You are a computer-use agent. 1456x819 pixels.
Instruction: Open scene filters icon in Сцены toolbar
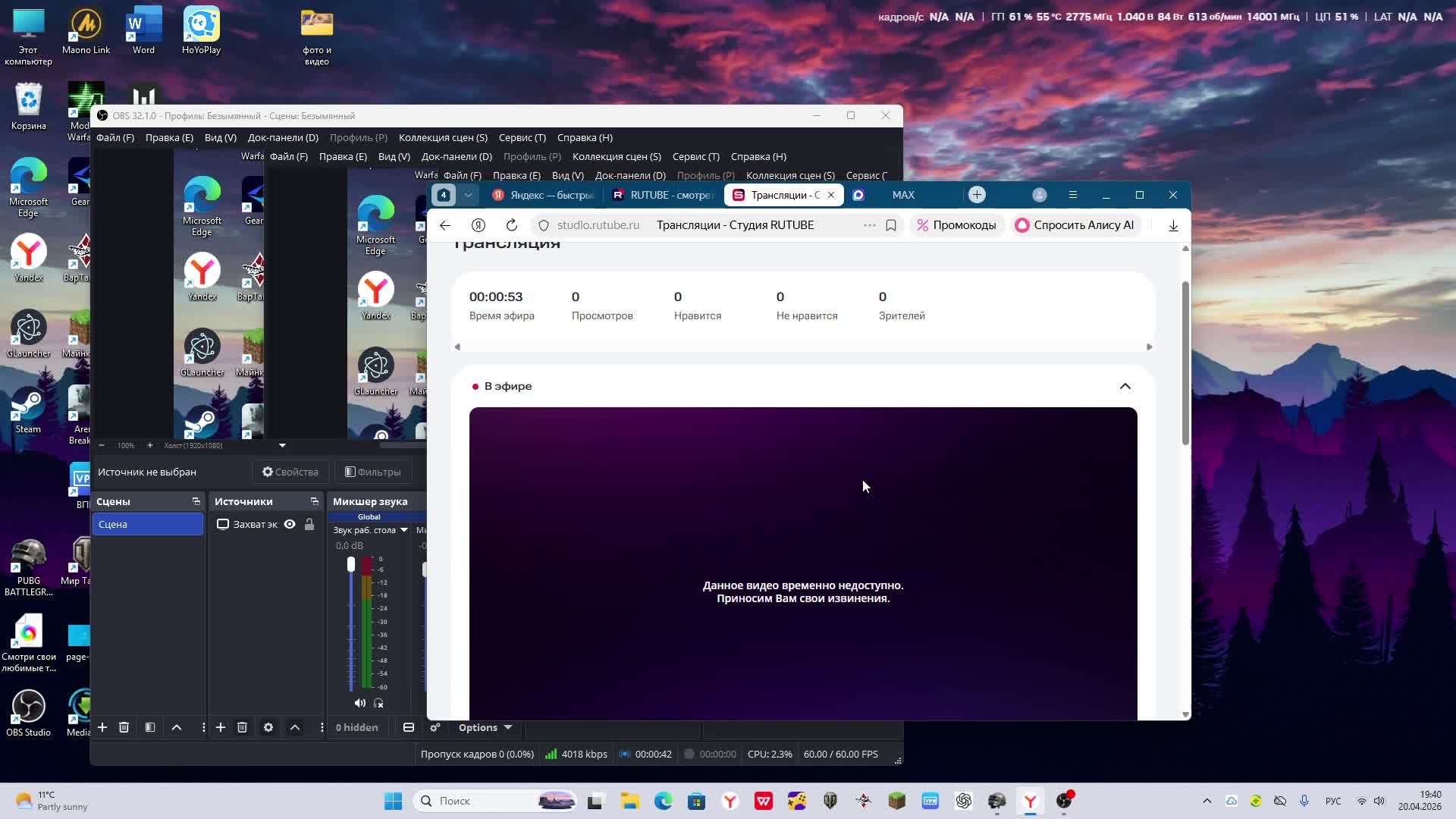[150, 727]
